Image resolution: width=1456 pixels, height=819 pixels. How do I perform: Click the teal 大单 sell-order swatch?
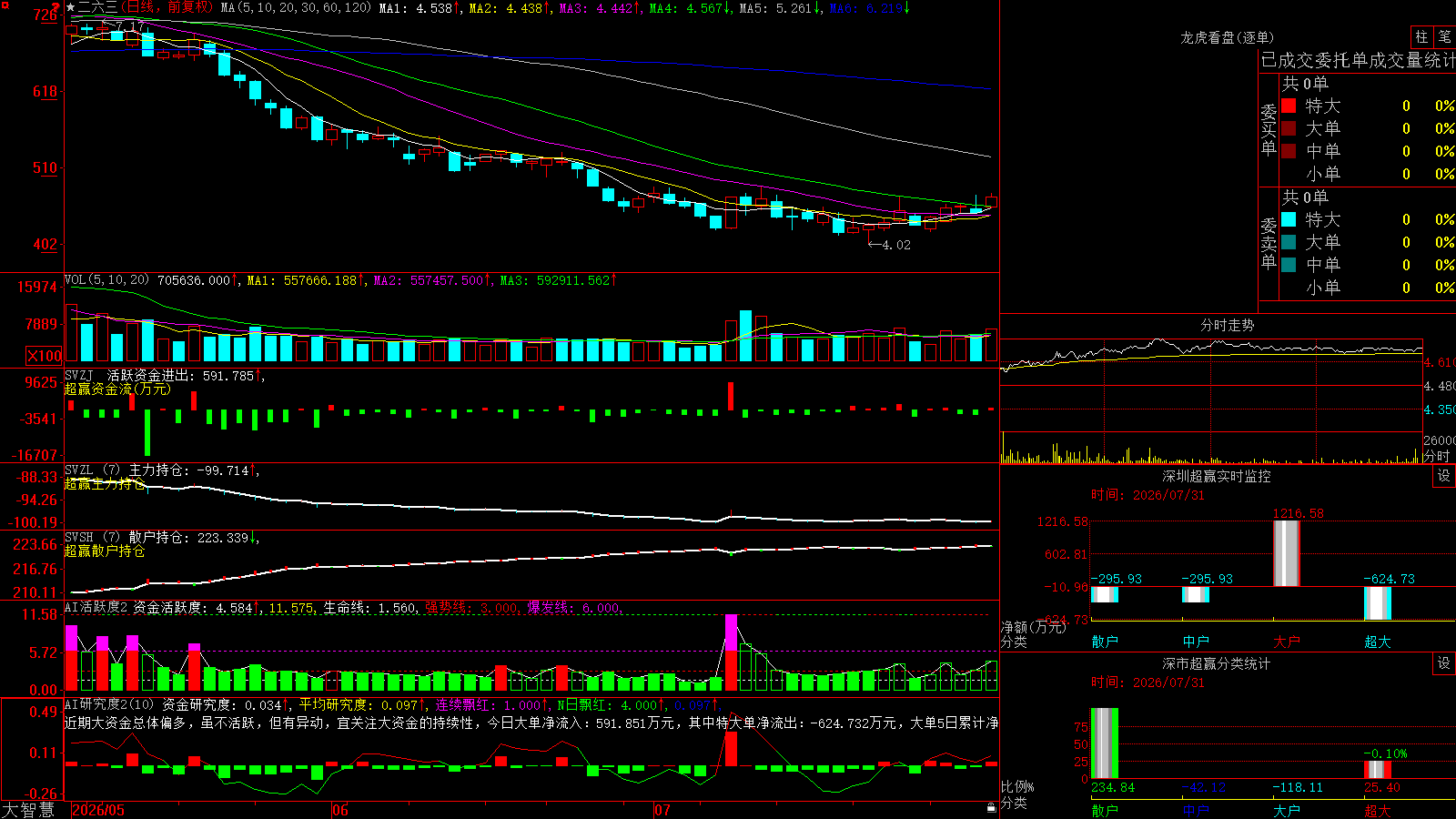tap(1289, 242)
